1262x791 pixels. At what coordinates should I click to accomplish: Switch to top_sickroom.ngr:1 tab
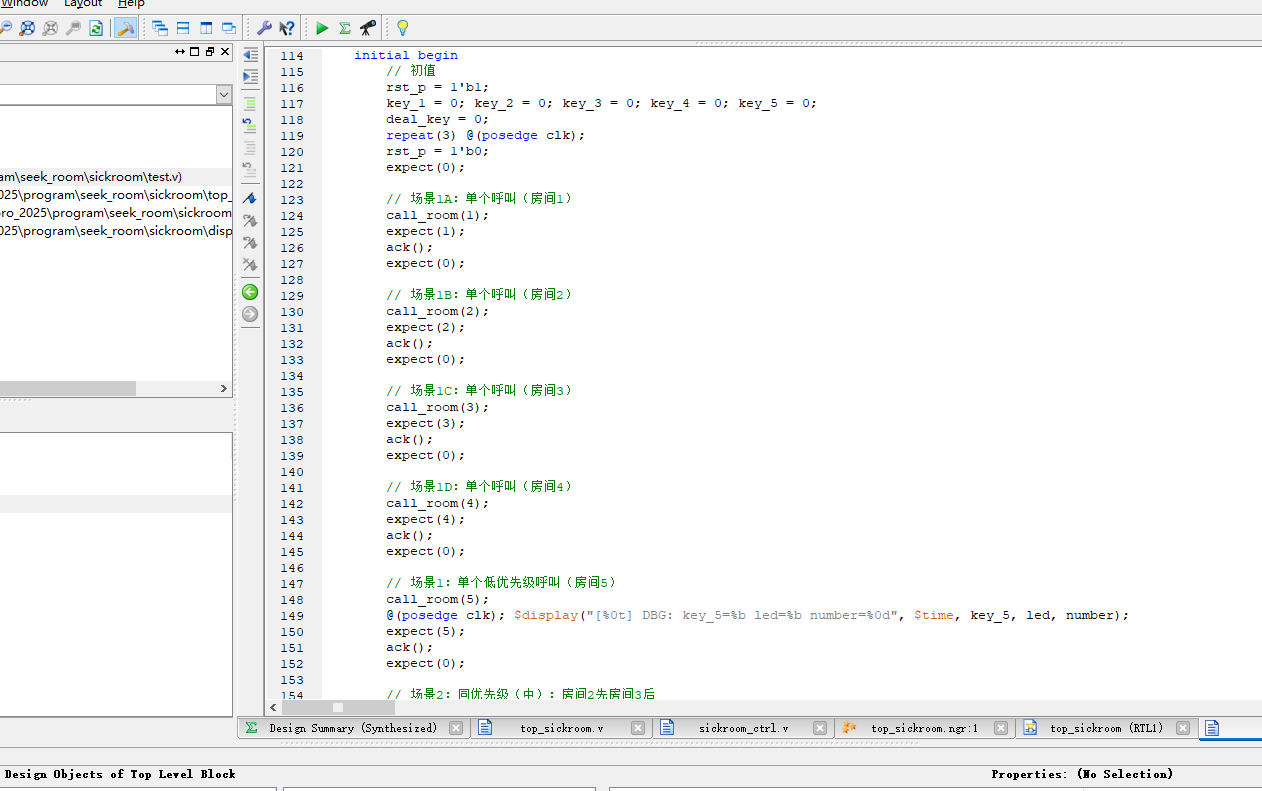point(925,728)
